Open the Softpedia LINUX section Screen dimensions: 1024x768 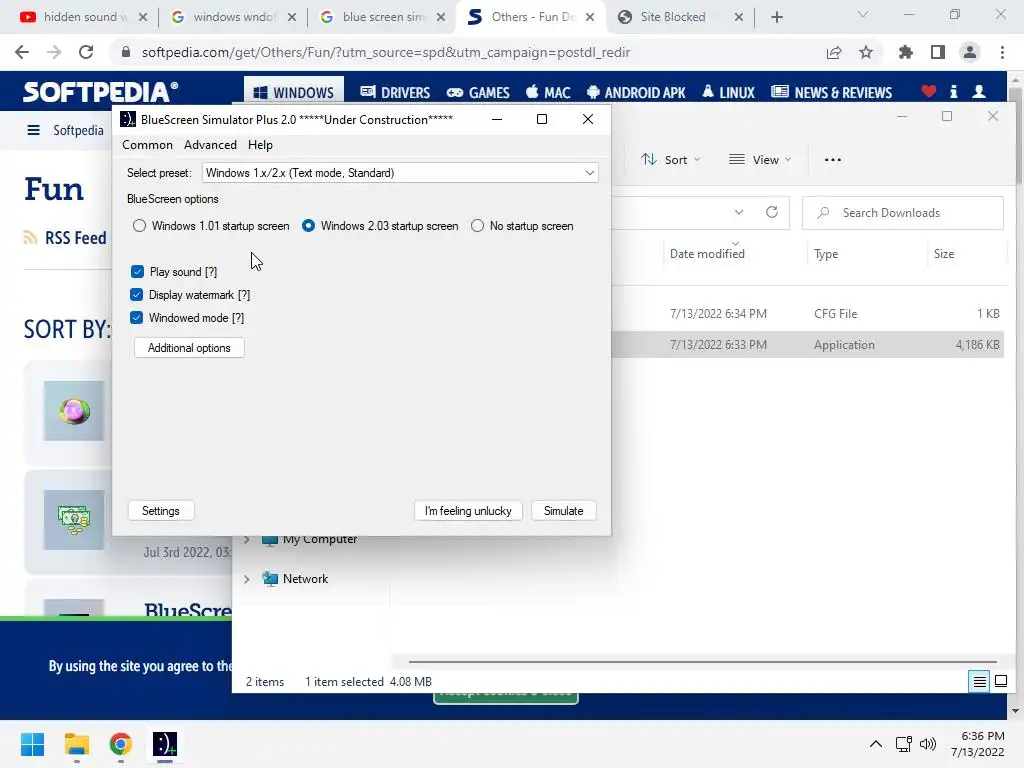click(729, 93)
